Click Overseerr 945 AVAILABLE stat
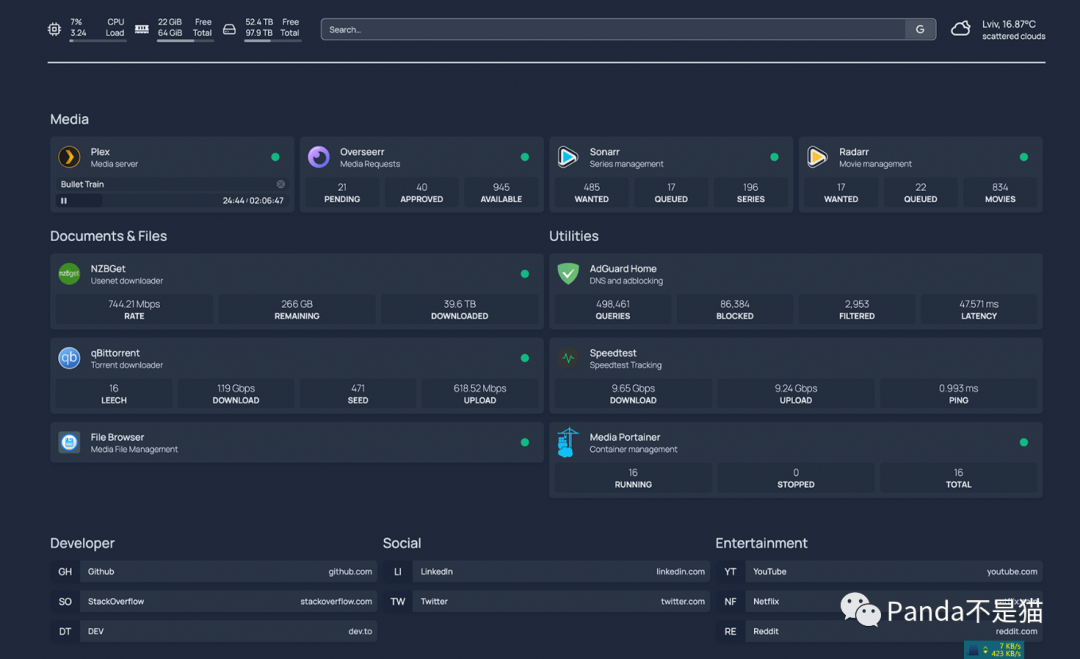1080x659 pixels. point(501,193)
